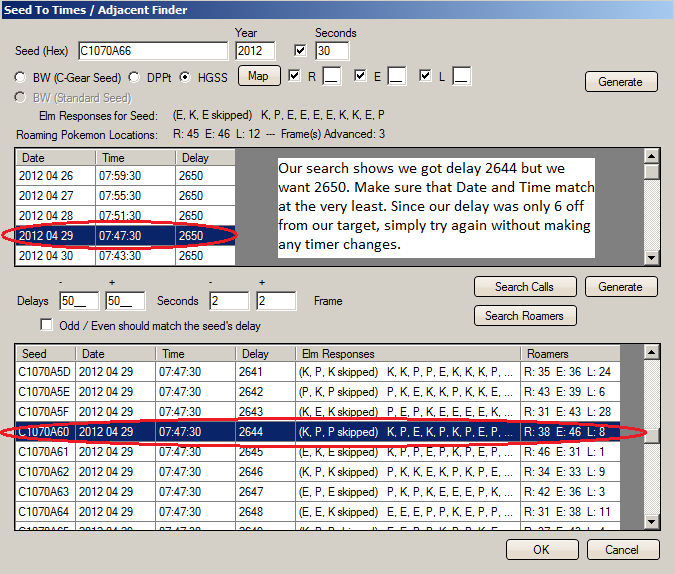Enable Odd / Even should match seed's delay

point(46,325)
